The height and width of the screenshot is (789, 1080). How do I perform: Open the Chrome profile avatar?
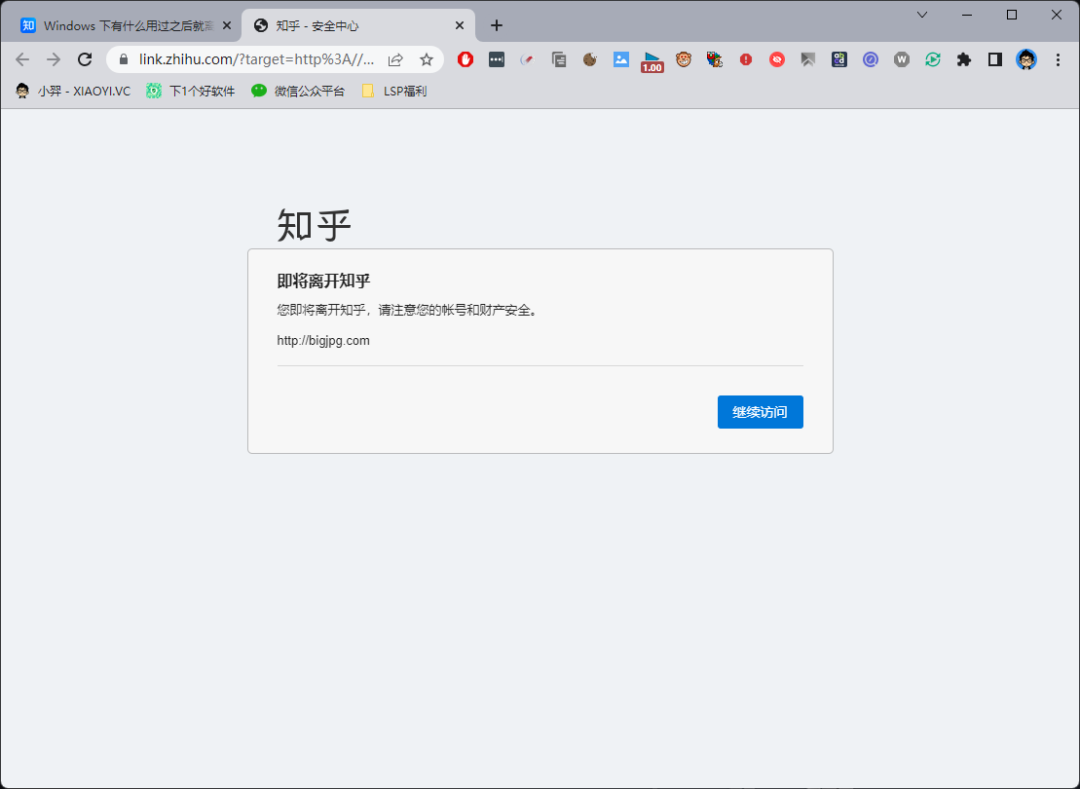click(x=1026, y=60)
